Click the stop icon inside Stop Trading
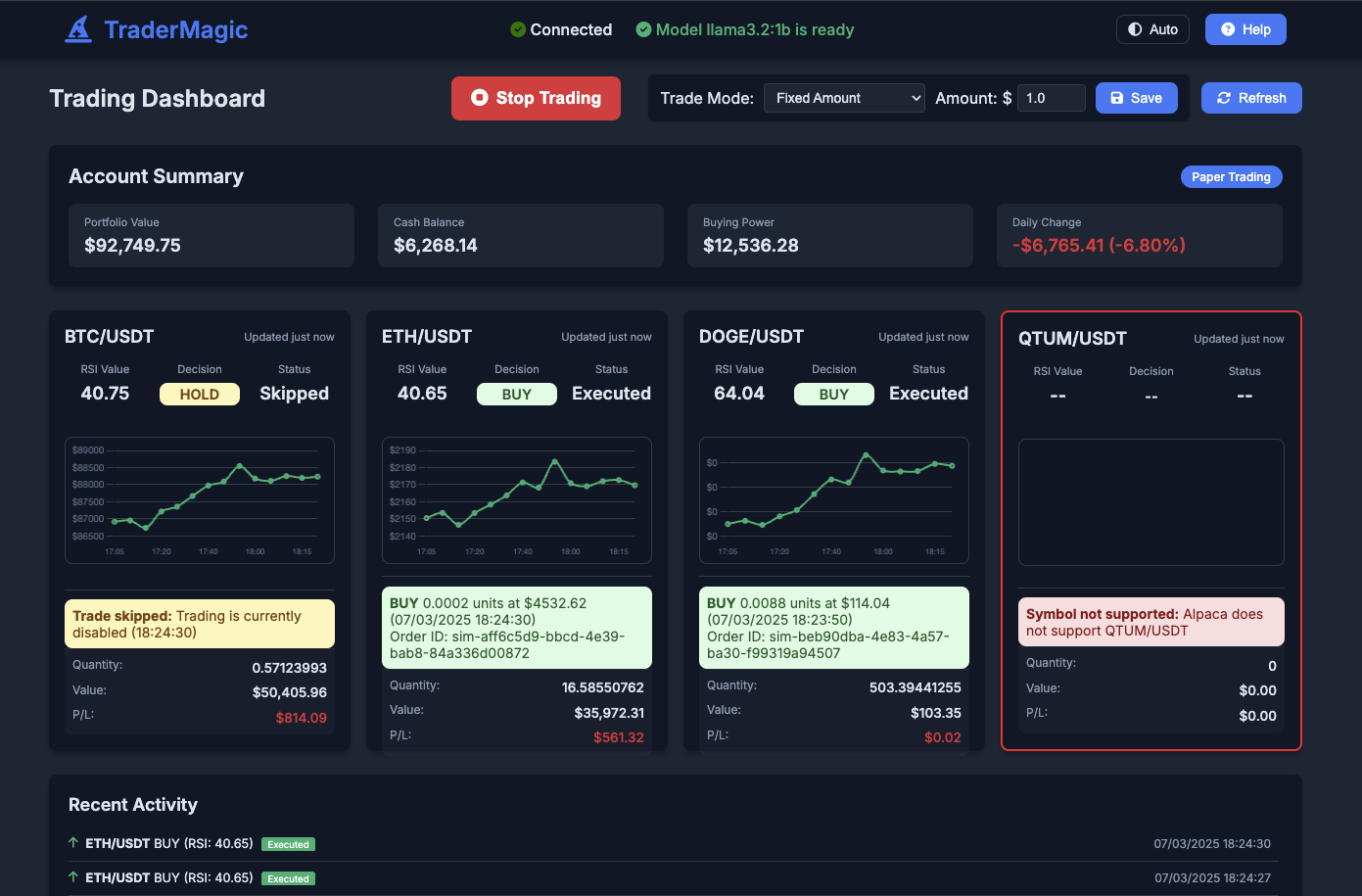This screenshot has height=896, width=1362. 479,98
